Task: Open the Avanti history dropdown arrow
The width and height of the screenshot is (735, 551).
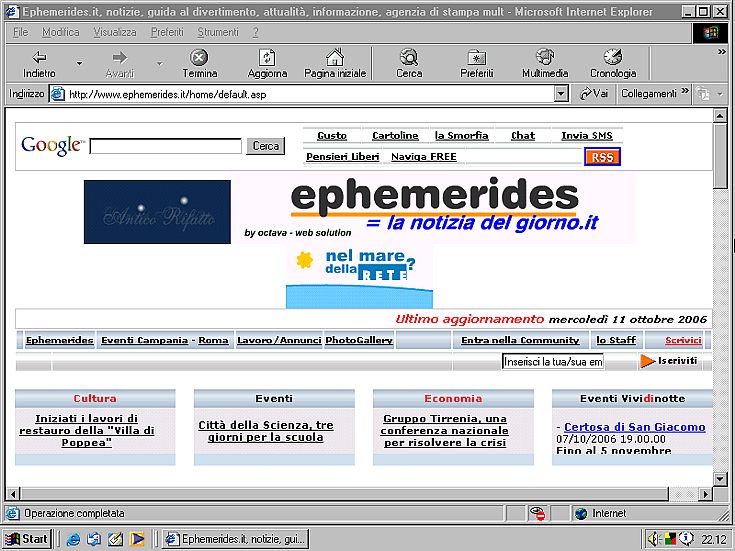Action: click(x=159, y=64)
